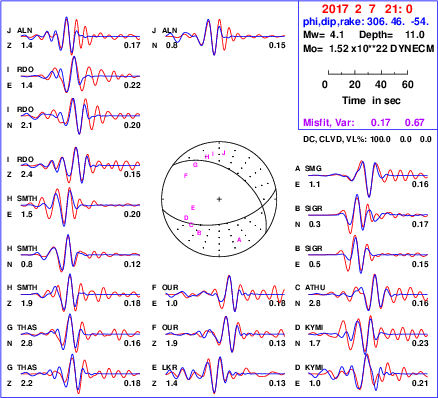This screenshot has width=438, height=398.
Task: Click the center cross of the focal mechanism
Action: (x=219, y=199)
